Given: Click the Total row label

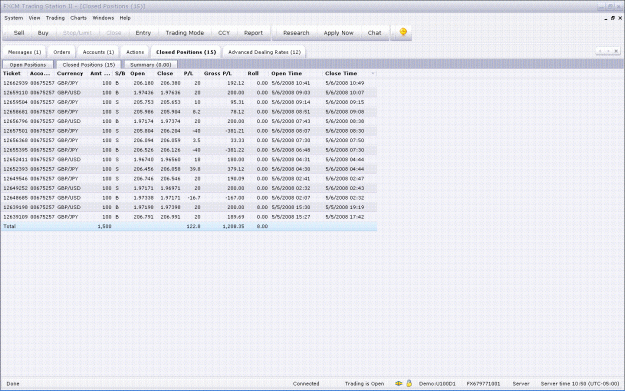Looking at the screenshot, I should 10,226.
